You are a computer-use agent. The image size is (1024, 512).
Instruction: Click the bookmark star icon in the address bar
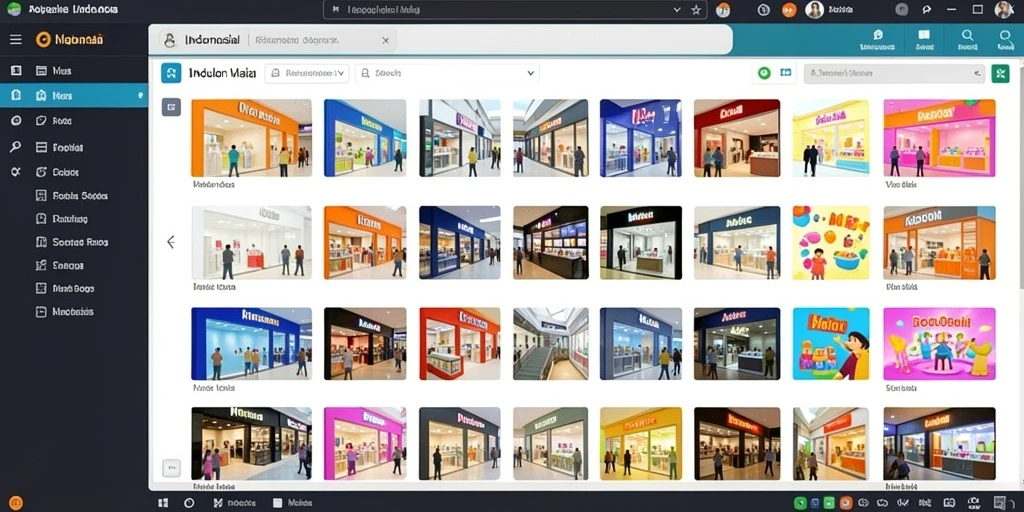point(696,10)
